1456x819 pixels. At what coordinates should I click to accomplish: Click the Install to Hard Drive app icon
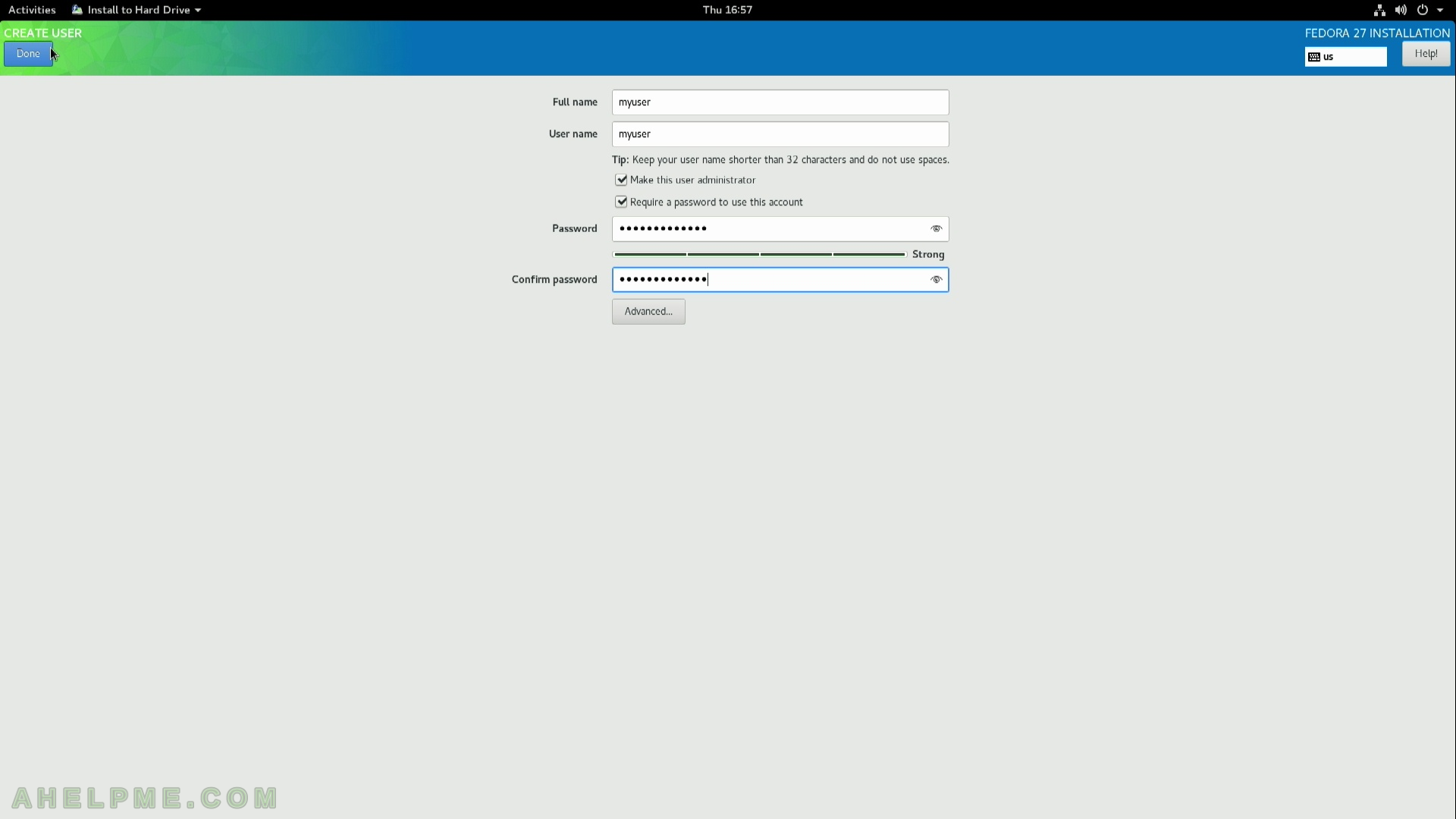(x=77, y=10)
